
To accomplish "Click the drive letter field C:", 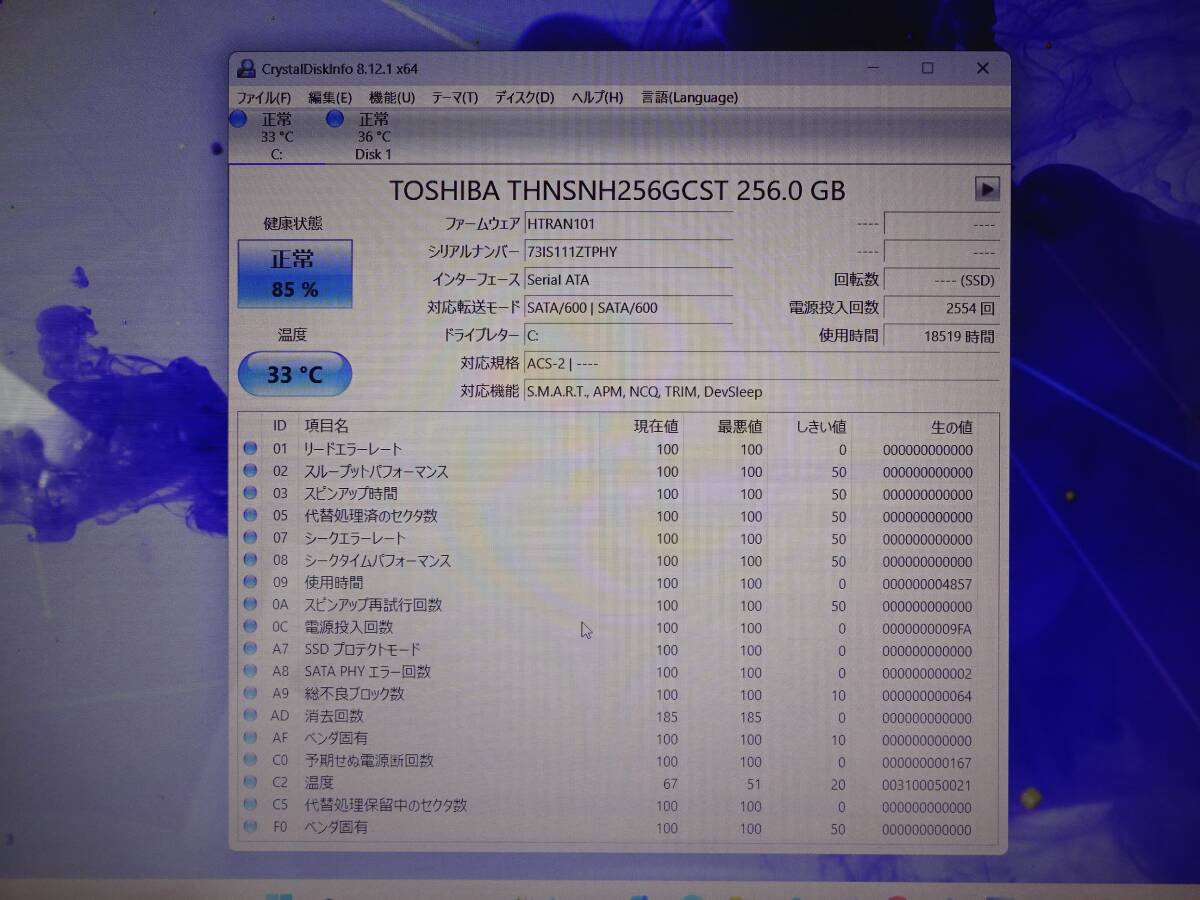I will (629, 336).
